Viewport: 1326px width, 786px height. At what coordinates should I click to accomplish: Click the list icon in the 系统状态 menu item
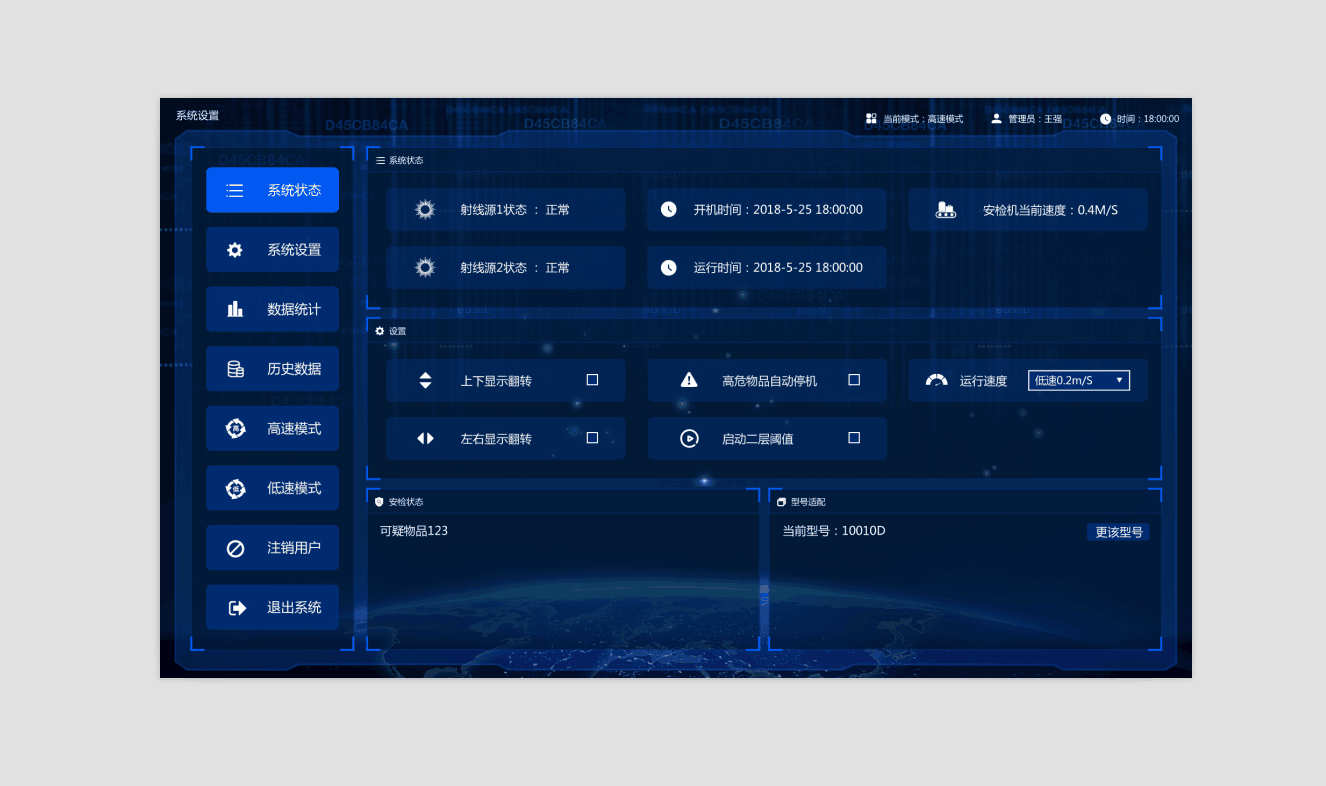235,190
